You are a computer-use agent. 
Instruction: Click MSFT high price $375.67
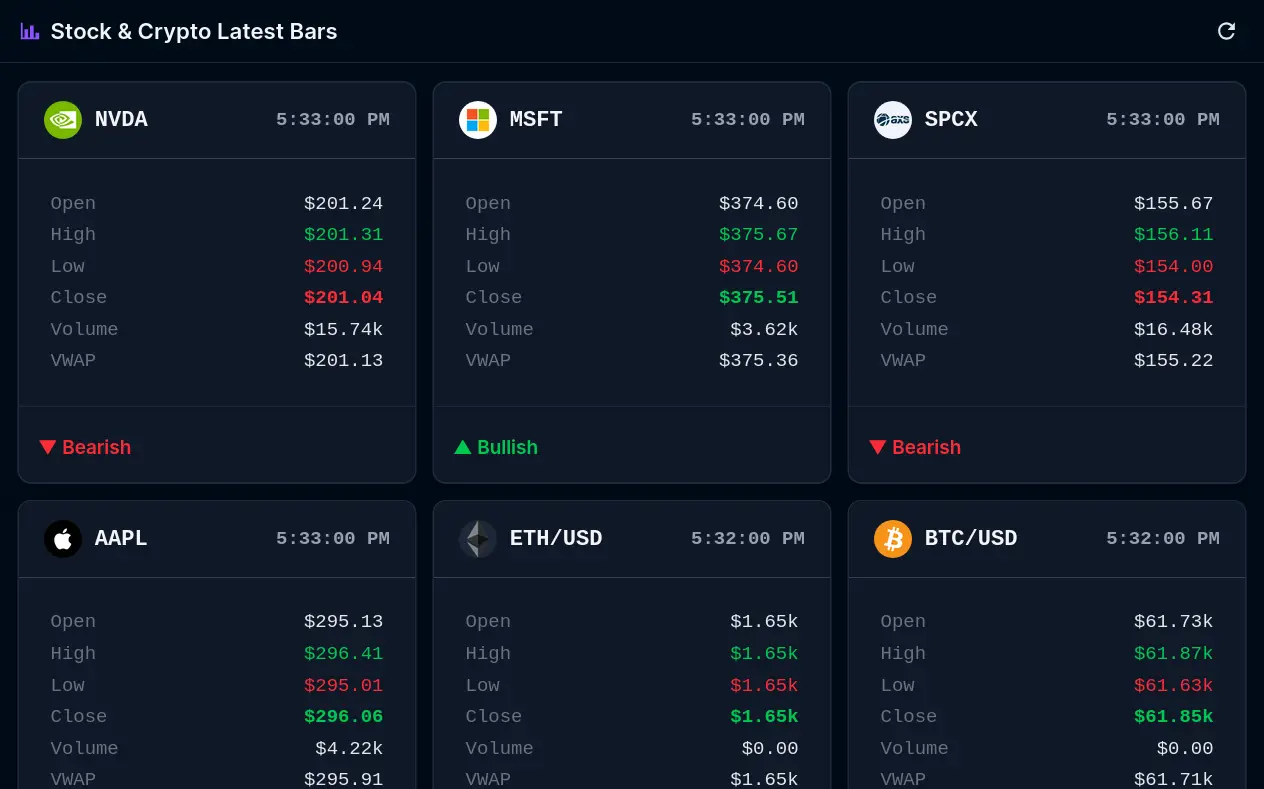759,235
